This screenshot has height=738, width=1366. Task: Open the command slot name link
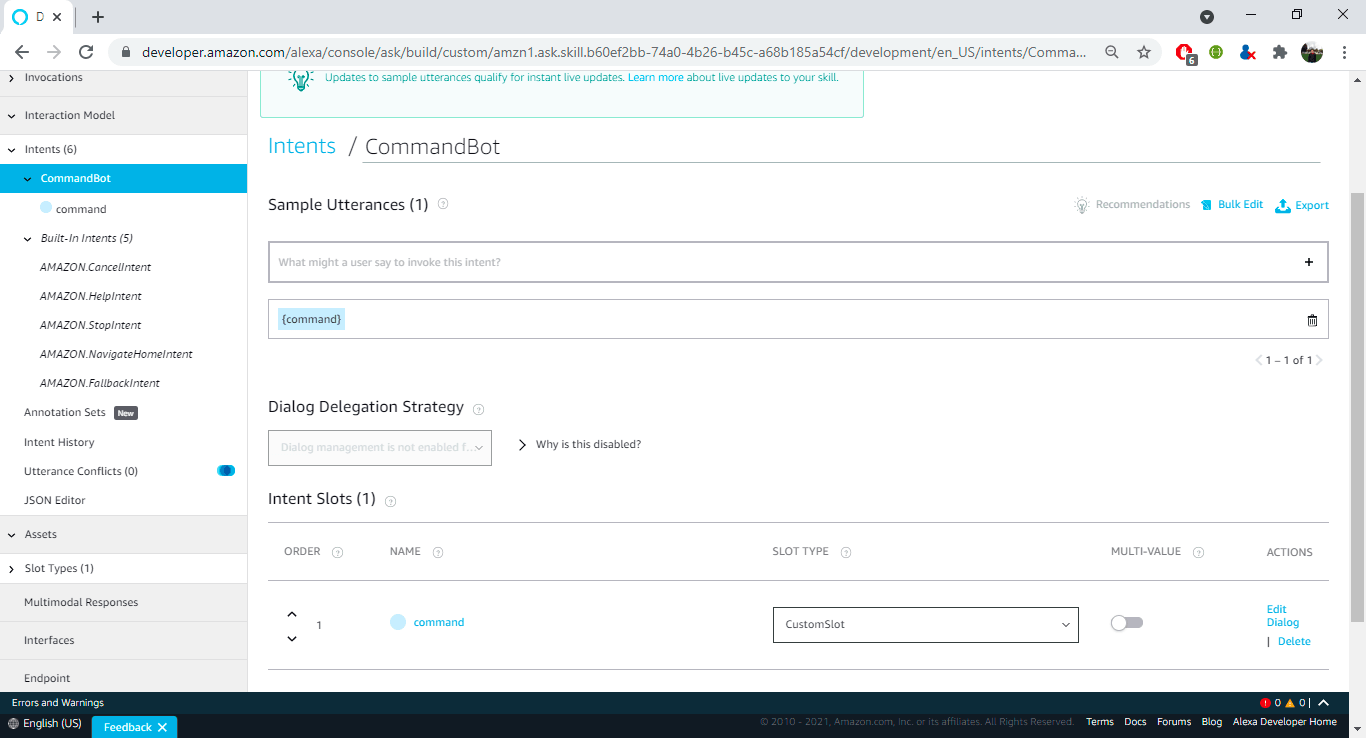click(439, 623)
